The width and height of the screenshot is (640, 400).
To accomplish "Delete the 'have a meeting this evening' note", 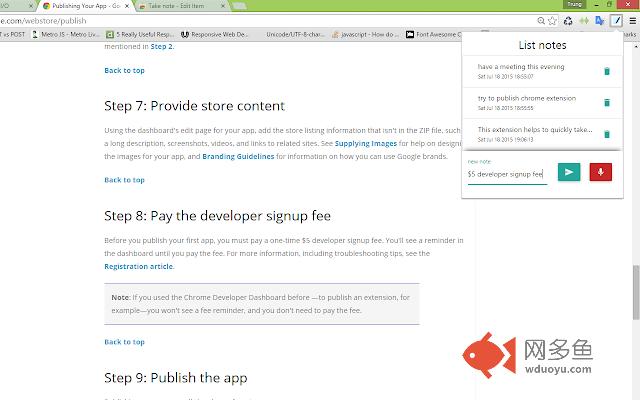I will pyautogui.click(x=606, y=71).
